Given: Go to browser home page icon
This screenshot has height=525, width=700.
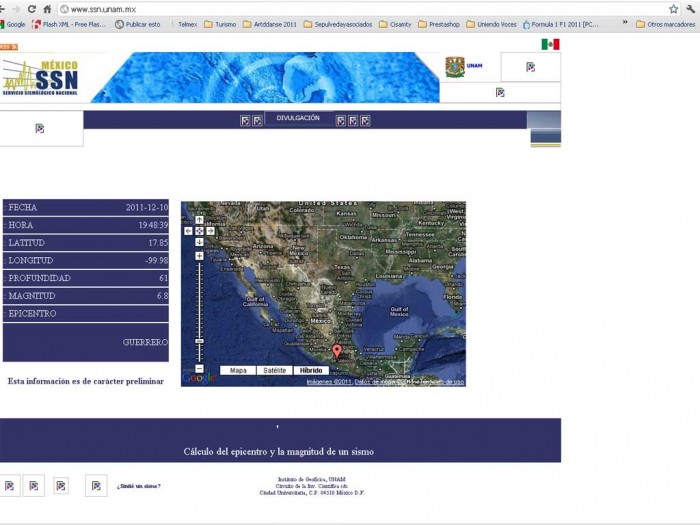Looking at the screenshot, I should pos(47,9).
